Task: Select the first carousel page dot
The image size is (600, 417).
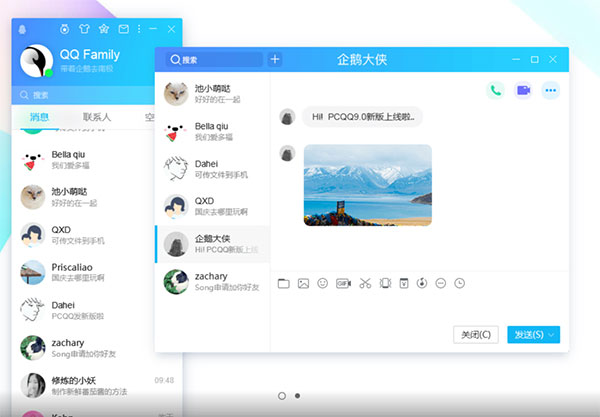Action: point(282,397)
